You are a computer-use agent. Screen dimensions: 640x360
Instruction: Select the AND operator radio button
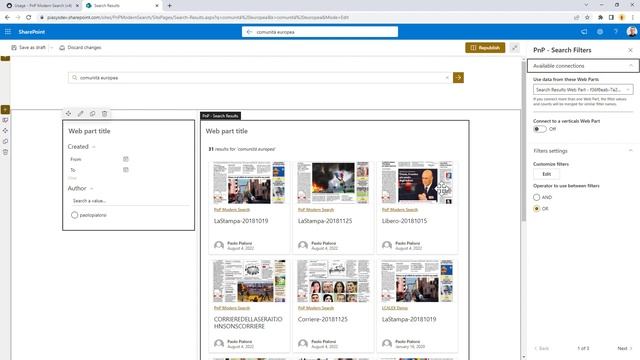pyautogui.click(x=537, y=197)
